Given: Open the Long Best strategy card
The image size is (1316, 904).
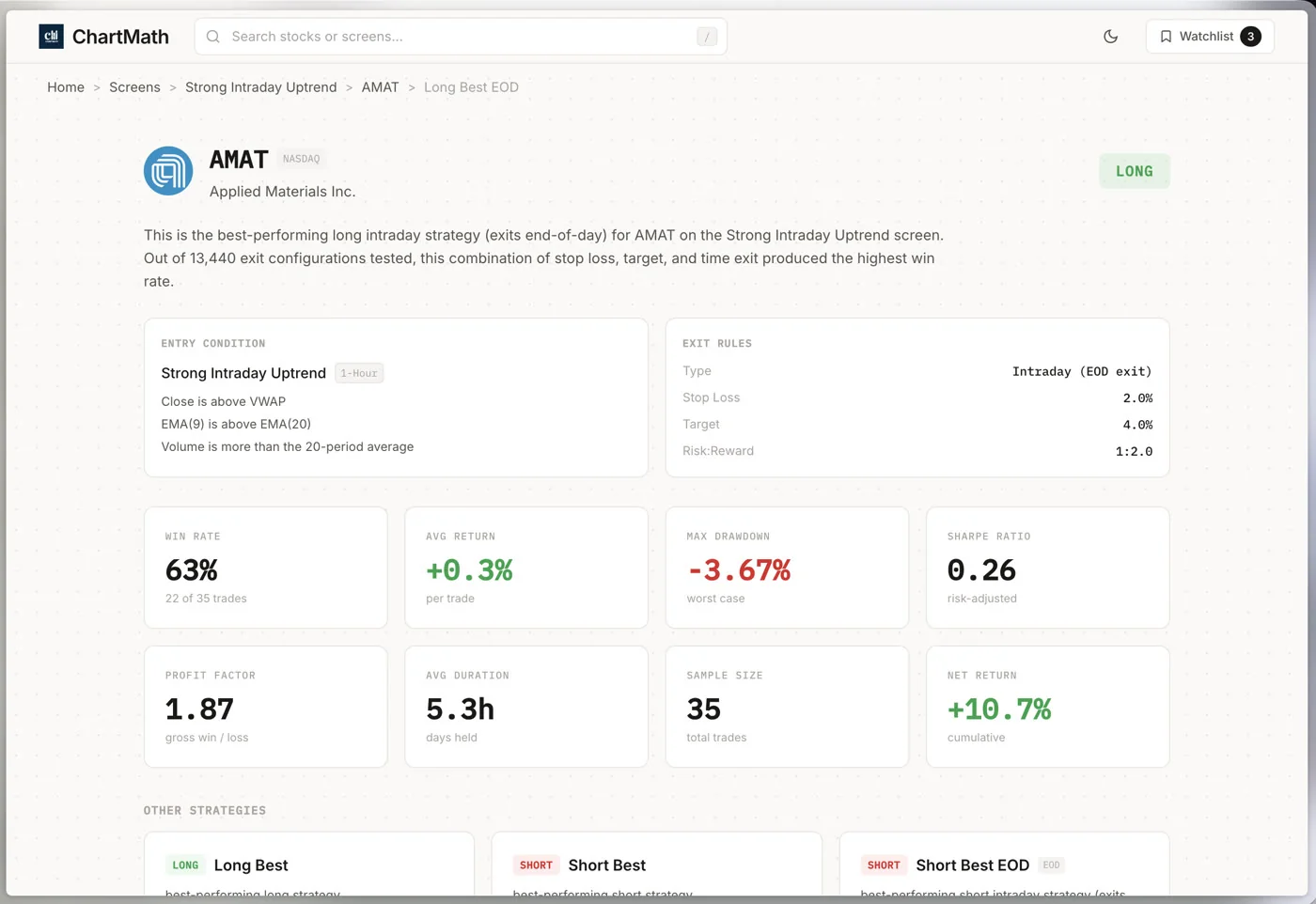Looking at the screenshot, I should pyautogui.click(x=309, y=865).
